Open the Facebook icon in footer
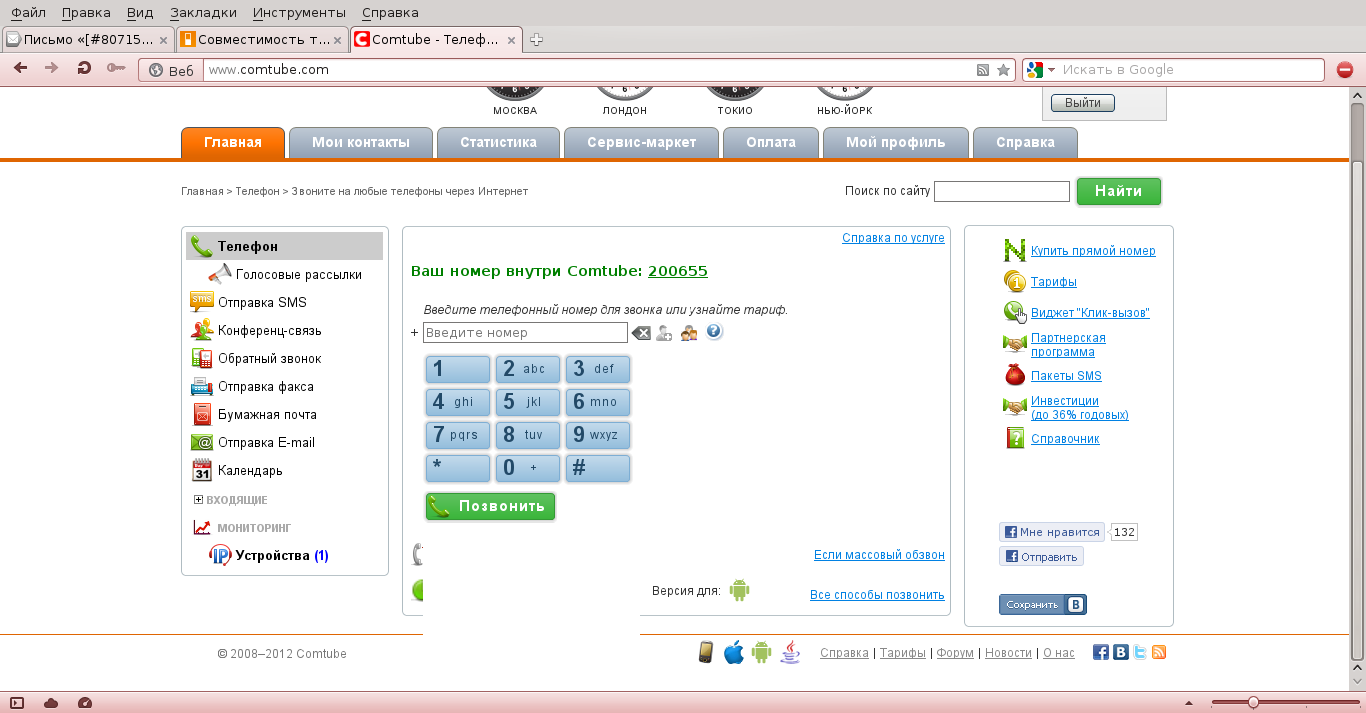The height and width of the screenshot is (713, 1366). pyautogui.click(x=1101, y=652)
